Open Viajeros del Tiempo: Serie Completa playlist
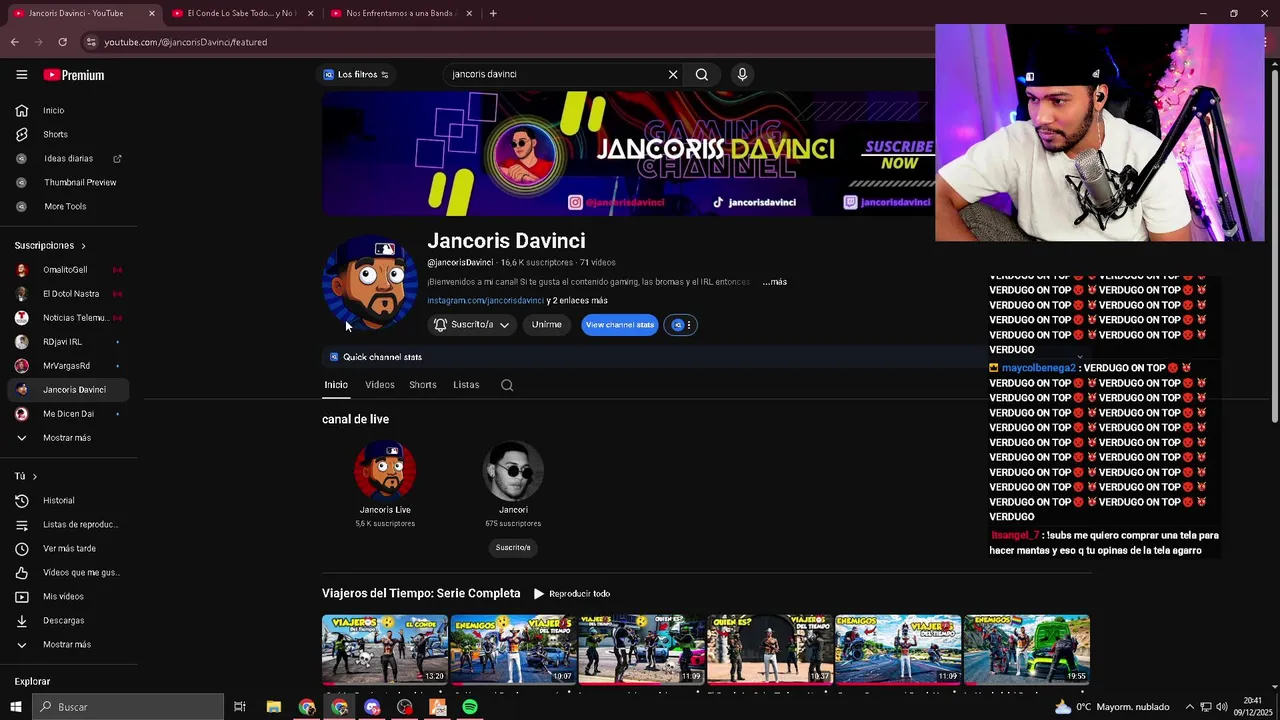 pyautogui.click(x=421, y=594)
